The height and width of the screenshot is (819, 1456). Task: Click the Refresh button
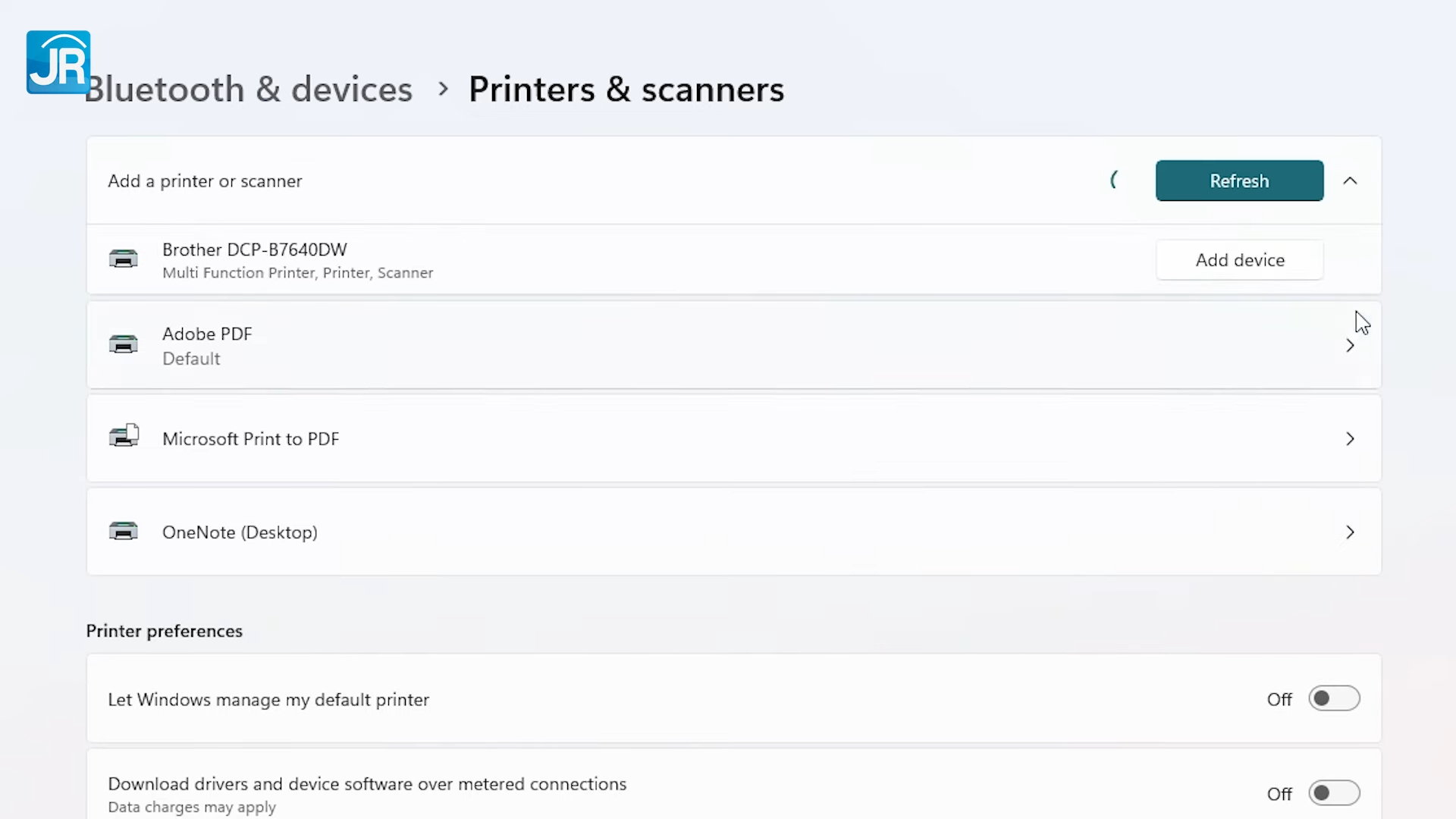click(x=1239, y=180)
